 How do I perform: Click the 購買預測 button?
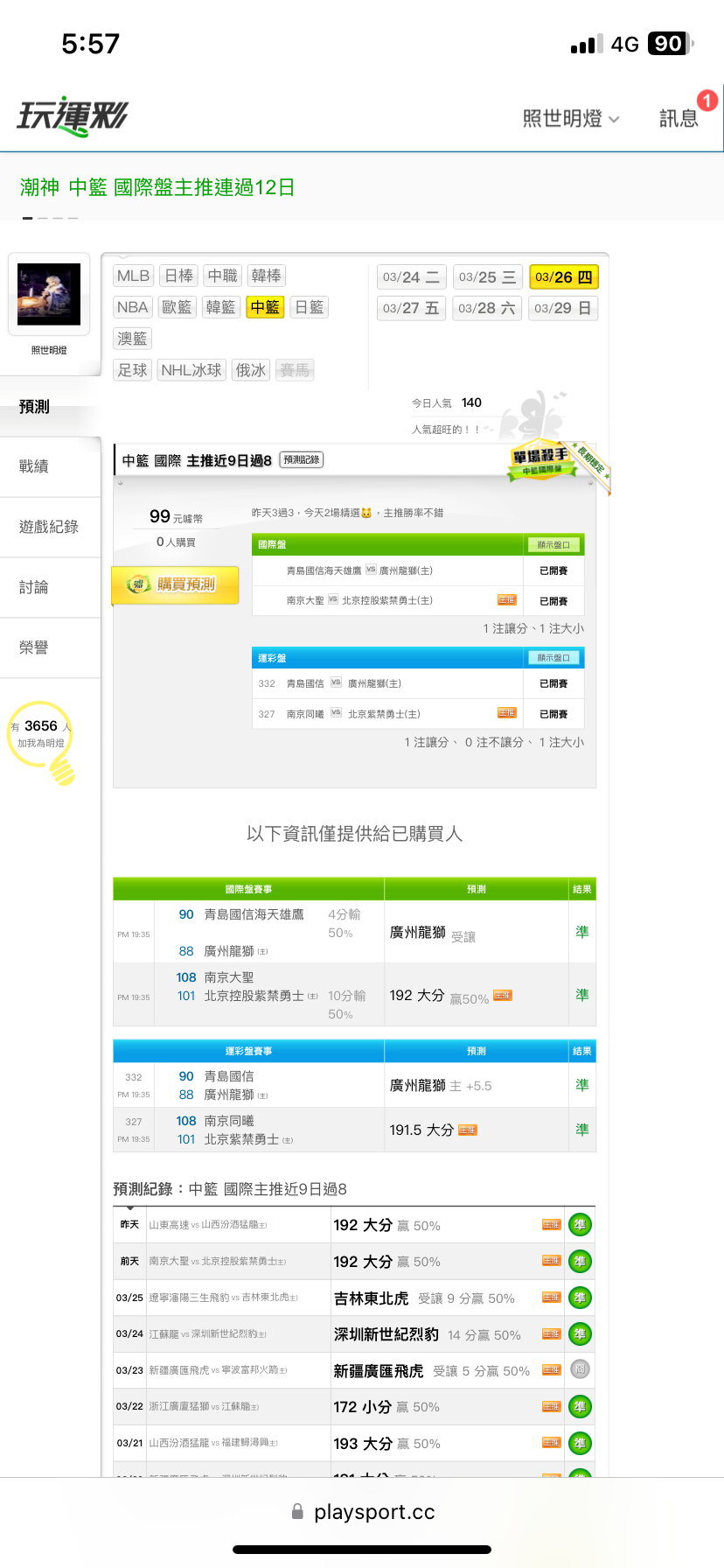[x=175, y=584]
